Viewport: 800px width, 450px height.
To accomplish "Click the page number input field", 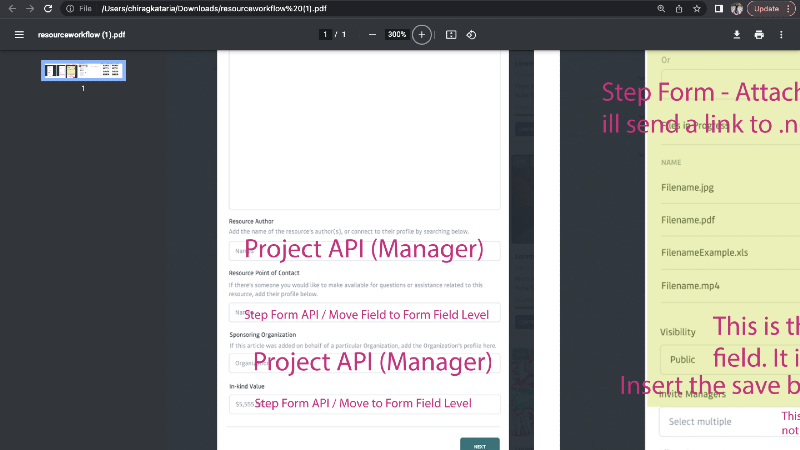I will coord(325,35).
